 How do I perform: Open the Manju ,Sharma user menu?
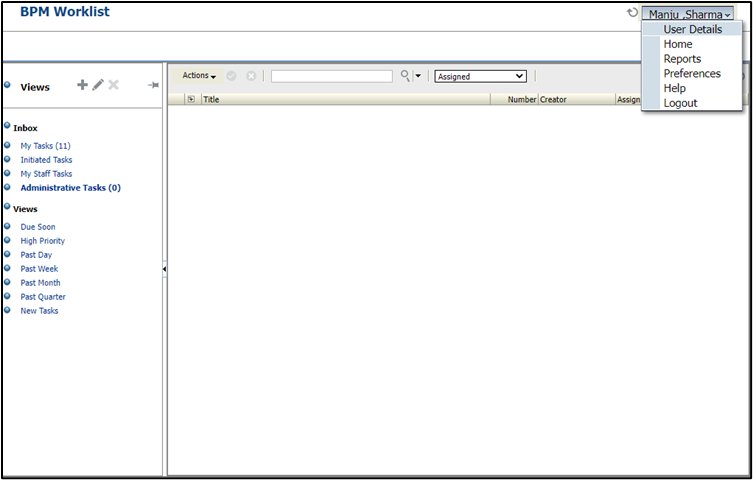[689, 14]
